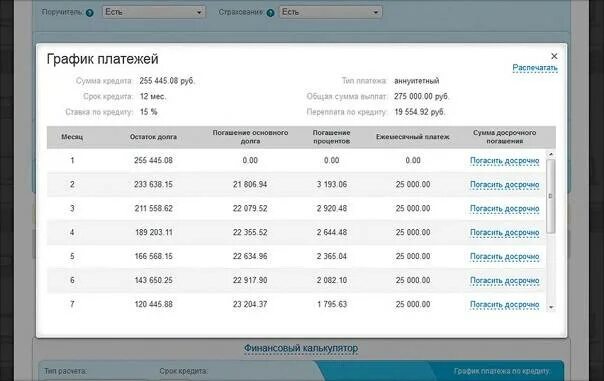
Task: Click Погасить досрочно for month 3
Action: [x=504, y=208]
